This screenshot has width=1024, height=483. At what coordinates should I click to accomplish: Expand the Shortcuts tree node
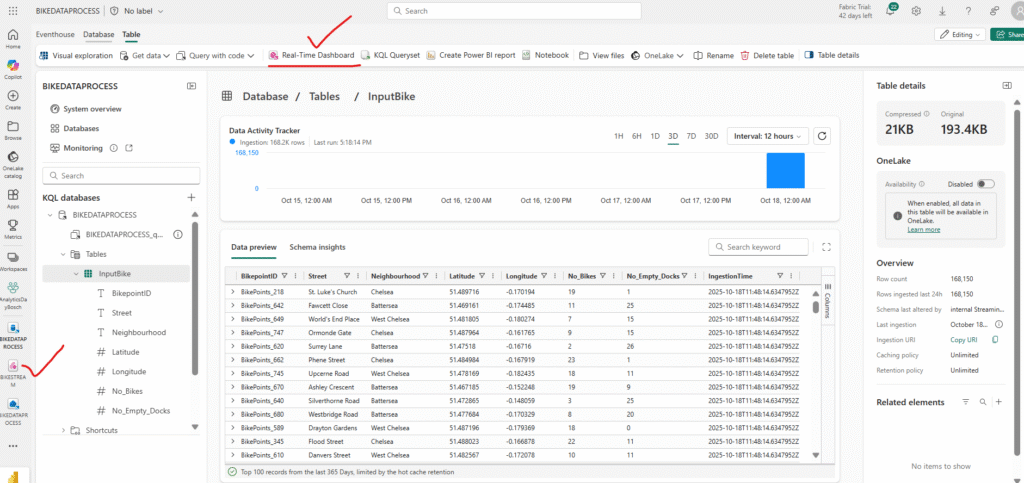(64, 430)
